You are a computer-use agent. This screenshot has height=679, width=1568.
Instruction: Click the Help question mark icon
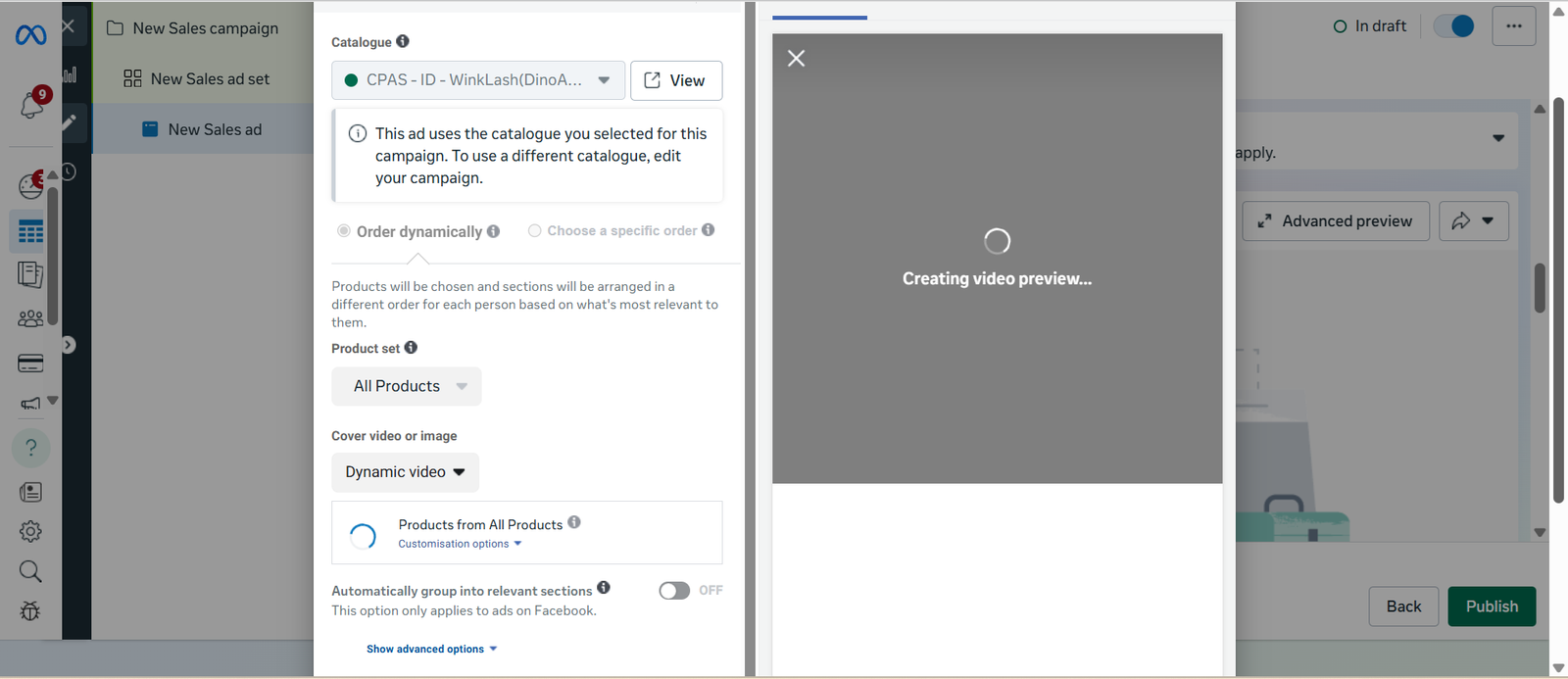pos(30,448)
